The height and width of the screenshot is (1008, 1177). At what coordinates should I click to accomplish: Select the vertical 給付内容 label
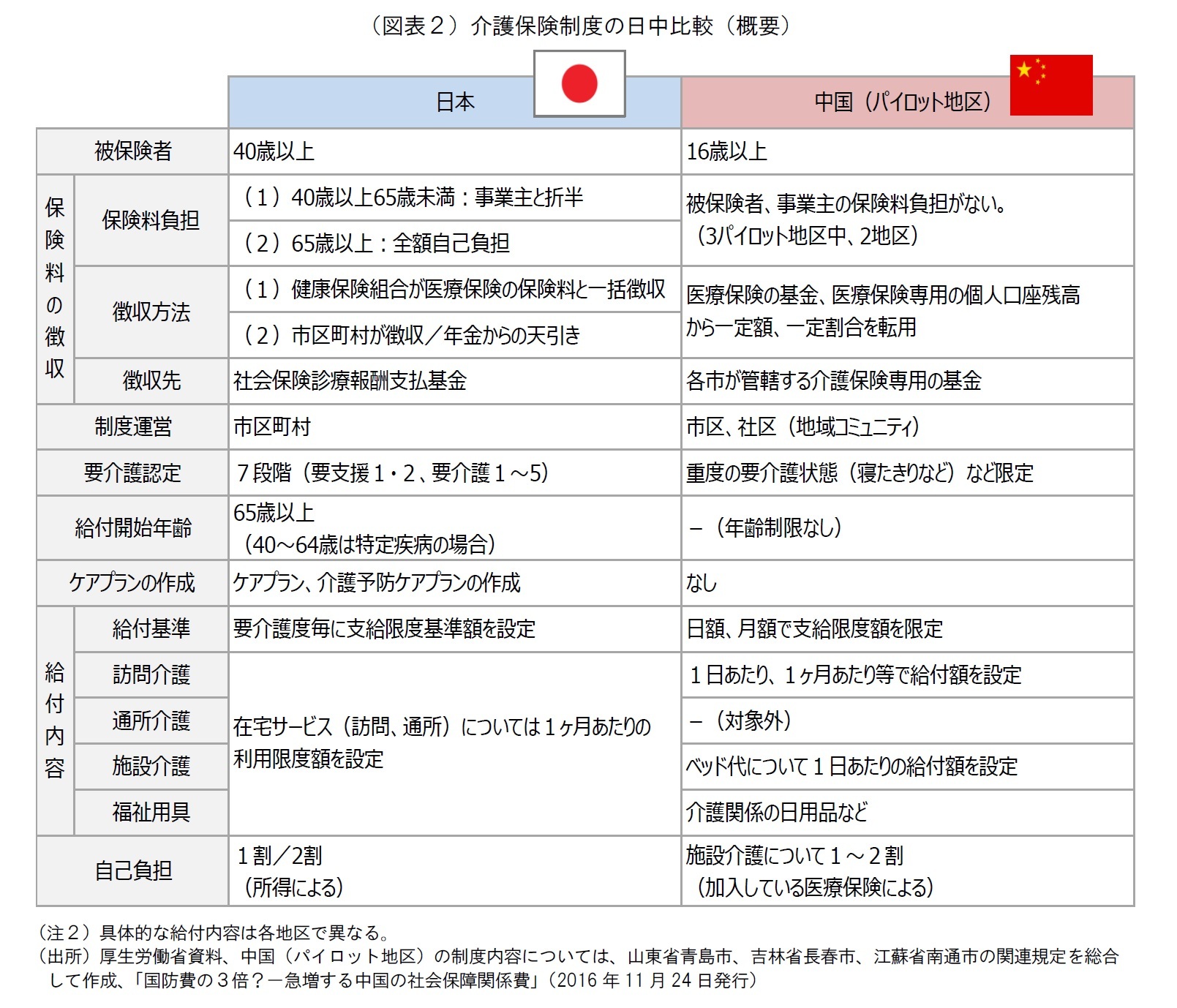pos(56,721)
